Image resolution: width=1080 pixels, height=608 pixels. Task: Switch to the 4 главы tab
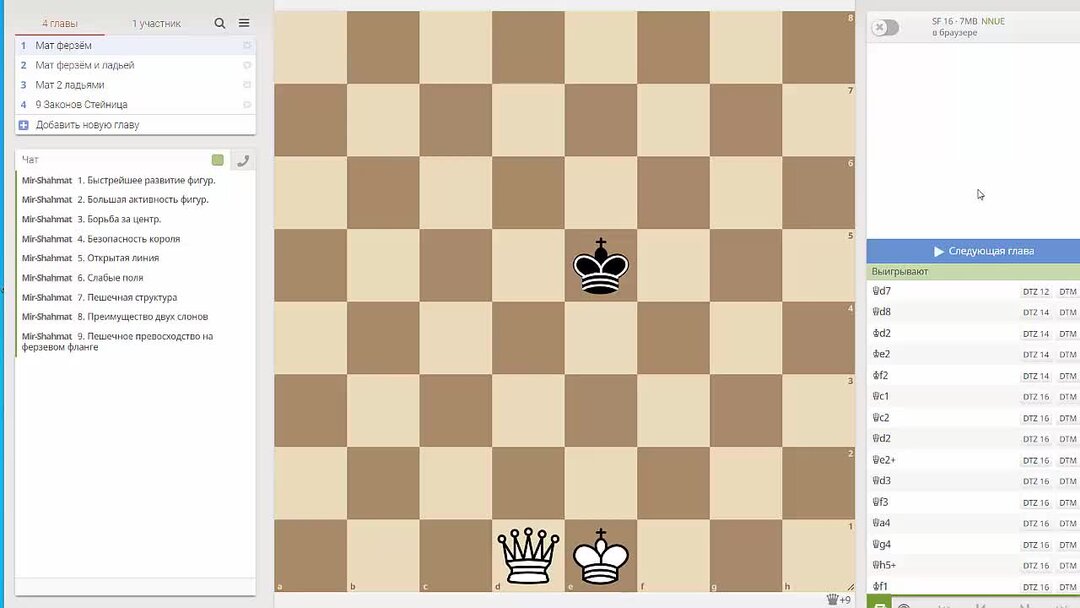click(60, 23)
